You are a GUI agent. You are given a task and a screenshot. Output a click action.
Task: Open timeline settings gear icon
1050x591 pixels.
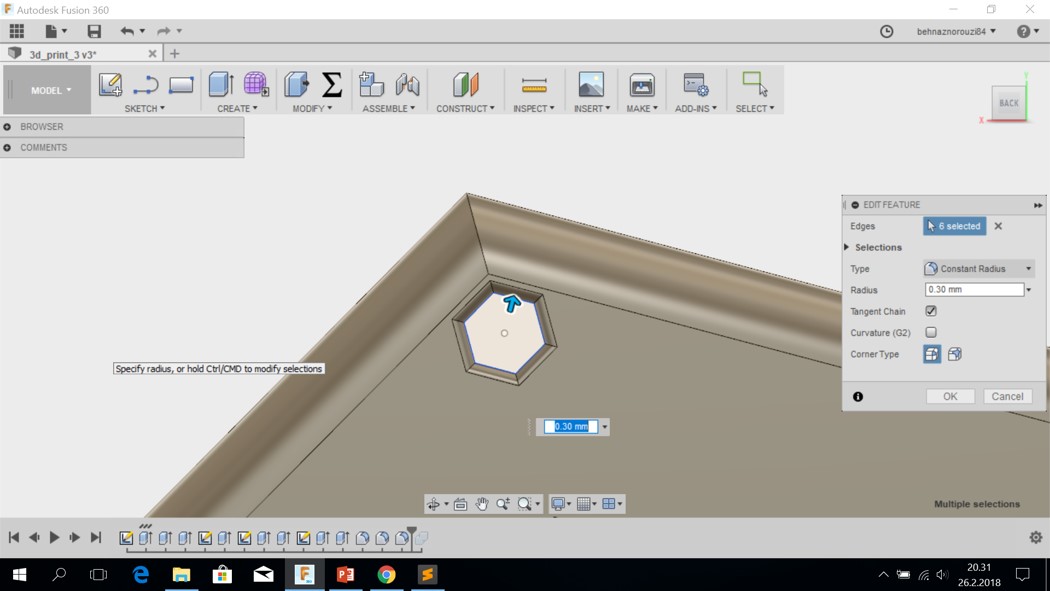[x=1036, y=537]
